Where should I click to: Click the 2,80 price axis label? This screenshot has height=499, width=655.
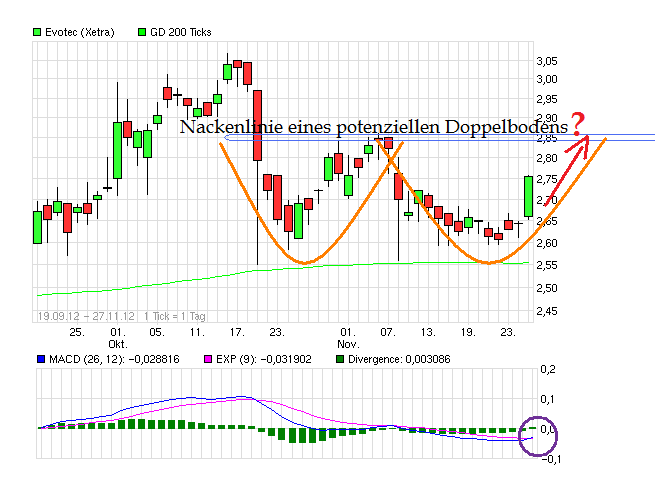[x=547, y=158]
